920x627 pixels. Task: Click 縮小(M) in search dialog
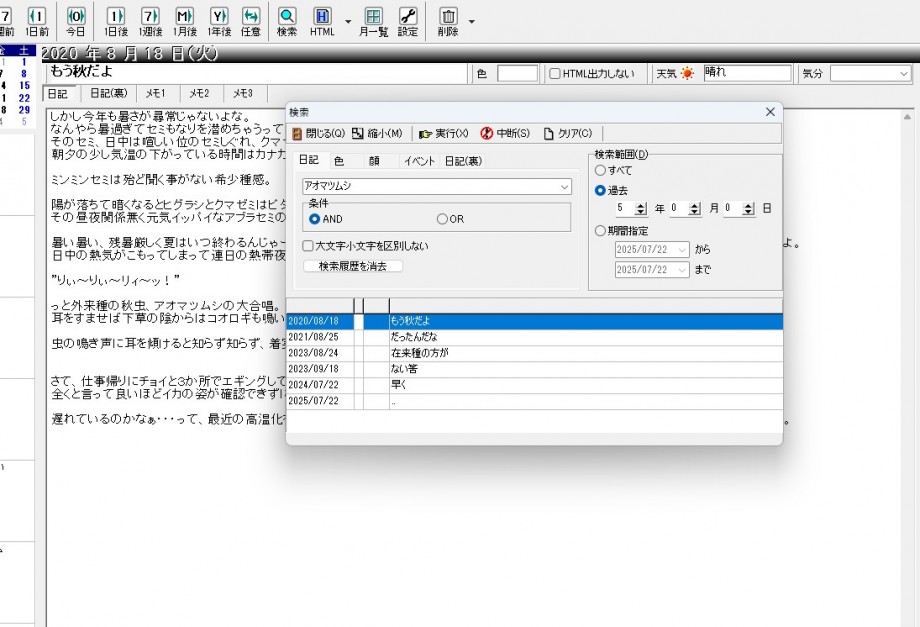[377, 134]
